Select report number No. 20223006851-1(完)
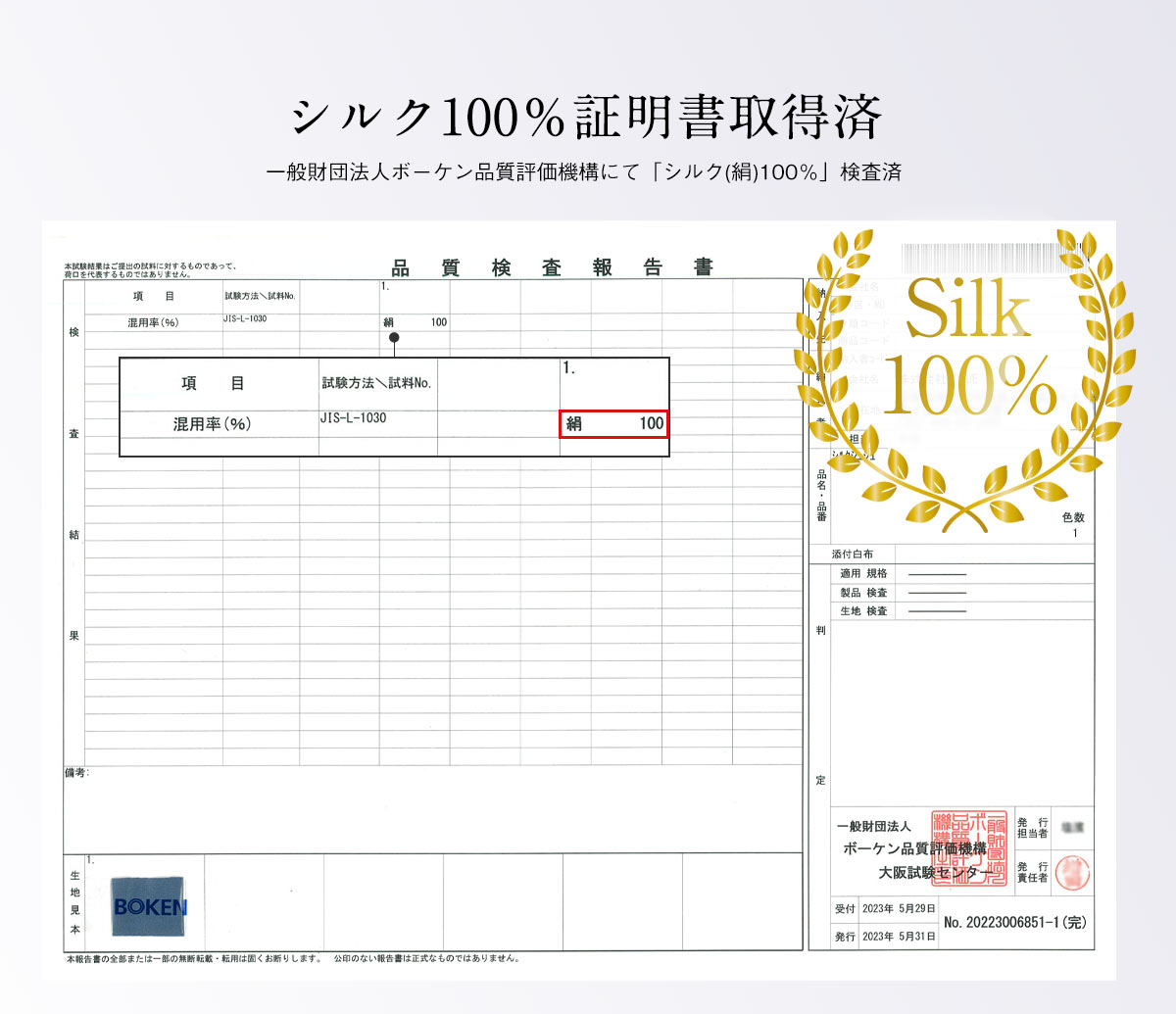 1015,923
